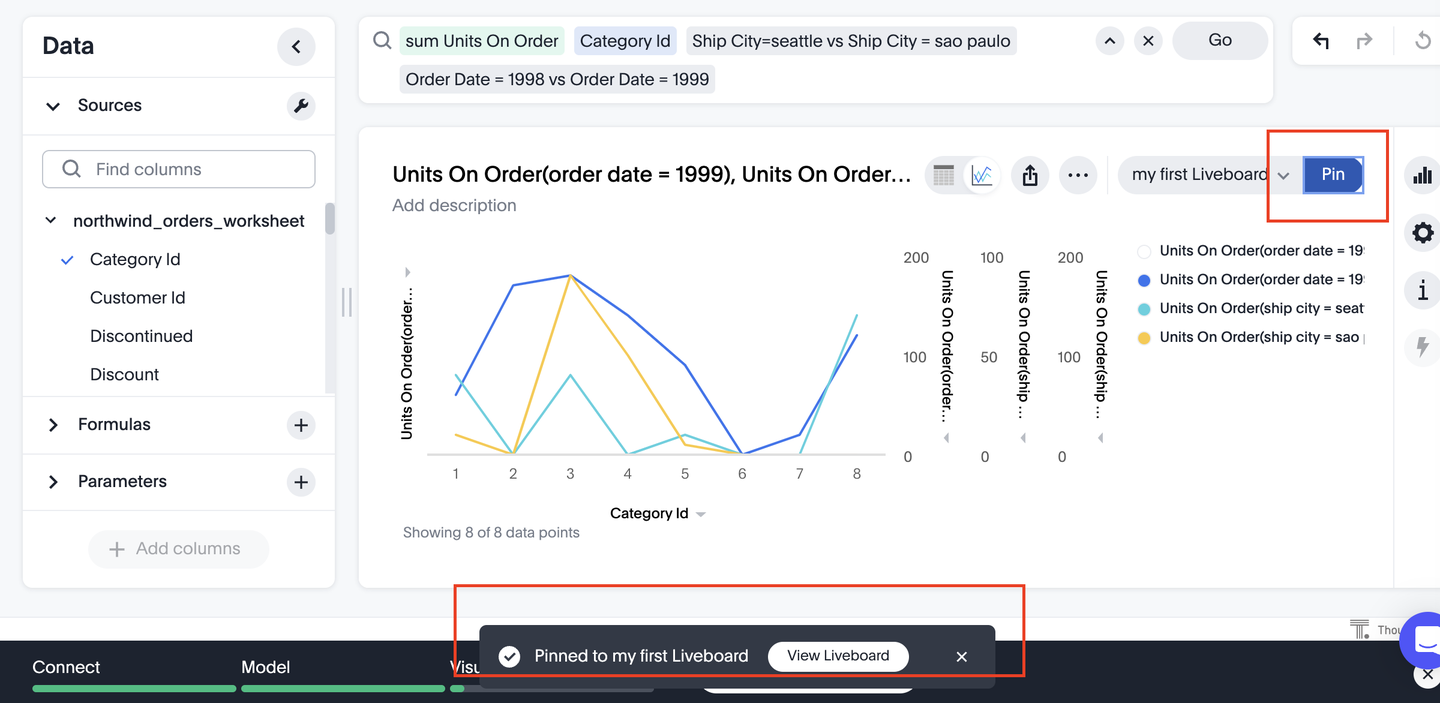This screenshot has height=703, width=1440.
Task: Click the Pin button
Action: pos(1333,175)
